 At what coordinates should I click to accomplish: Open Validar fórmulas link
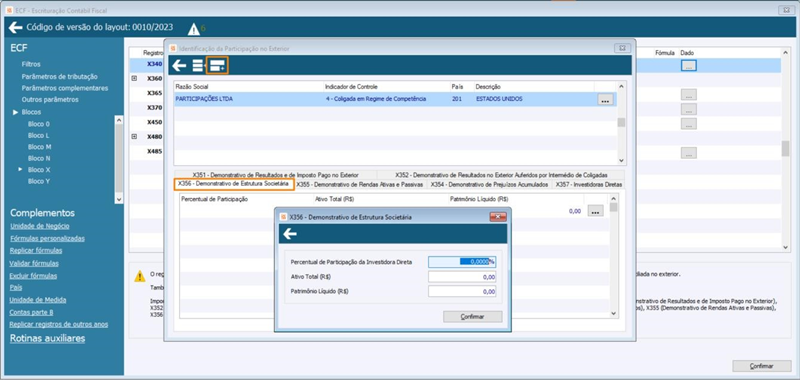[x=34, y=263]
